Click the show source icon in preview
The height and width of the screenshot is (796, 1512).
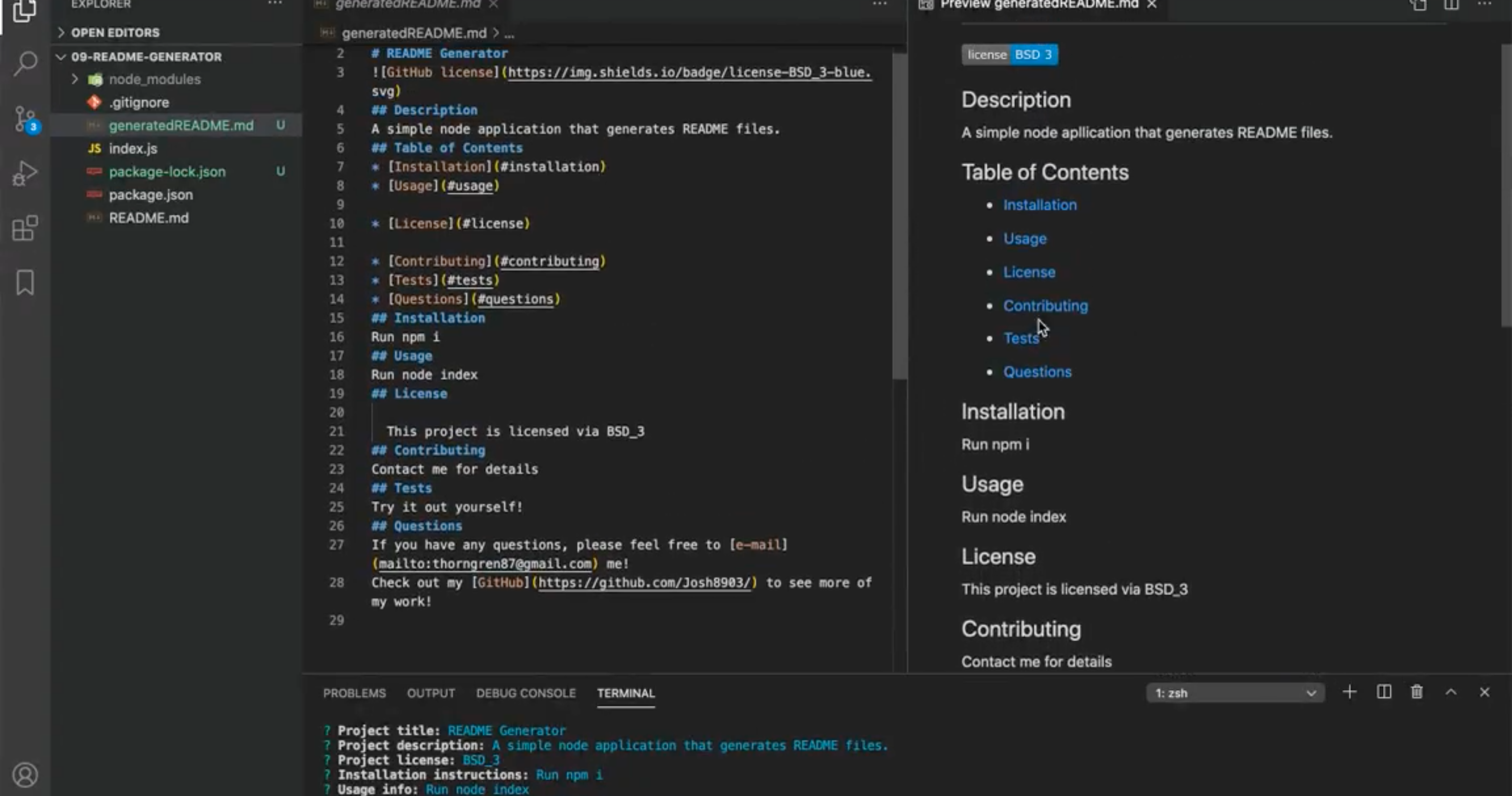pyautogui.click(x=1419, y=5)
